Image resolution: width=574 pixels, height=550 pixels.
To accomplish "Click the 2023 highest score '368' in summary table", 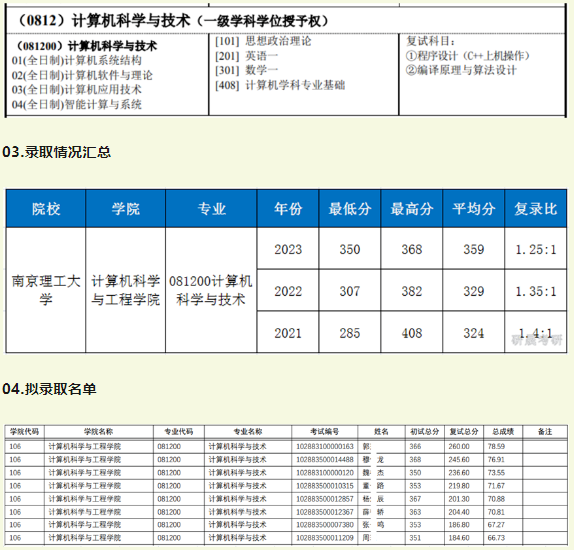I will 412,249.
